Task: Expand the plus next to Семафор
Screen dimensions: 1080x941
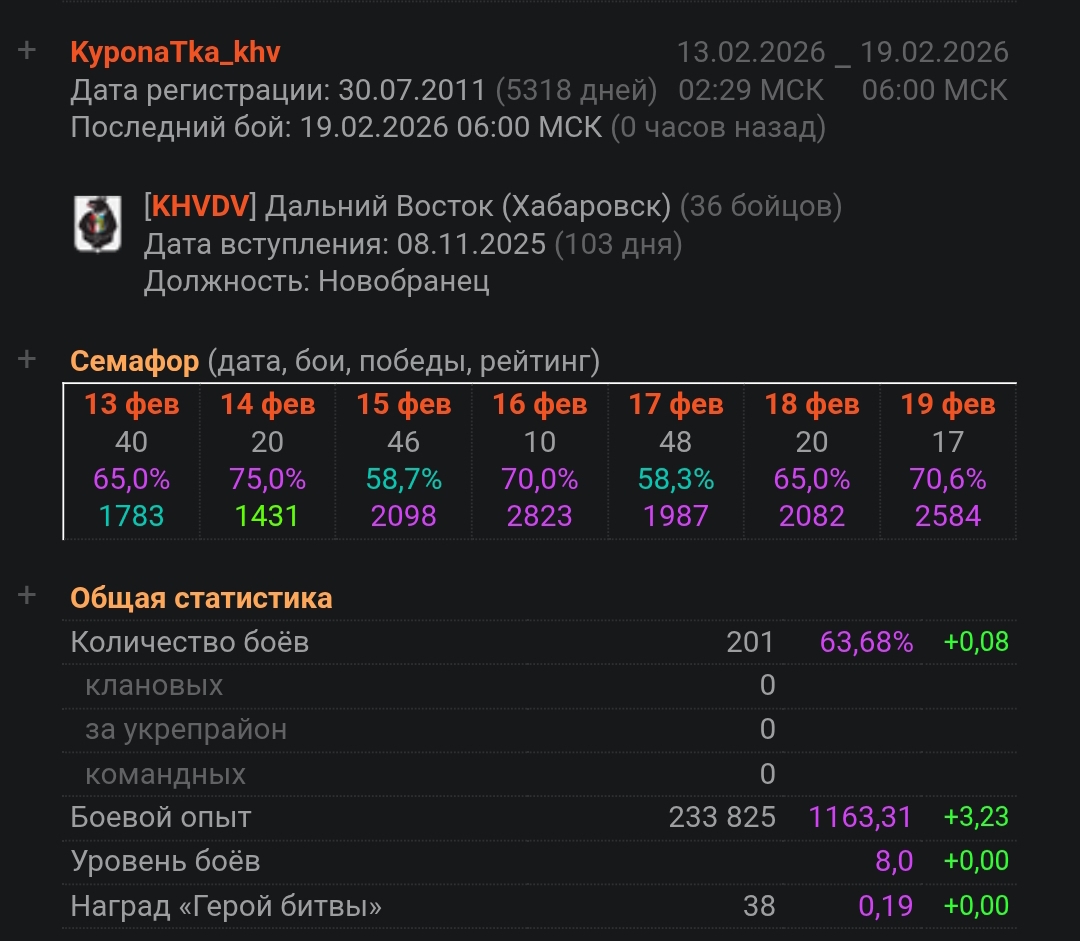Action: coord(27,359)
